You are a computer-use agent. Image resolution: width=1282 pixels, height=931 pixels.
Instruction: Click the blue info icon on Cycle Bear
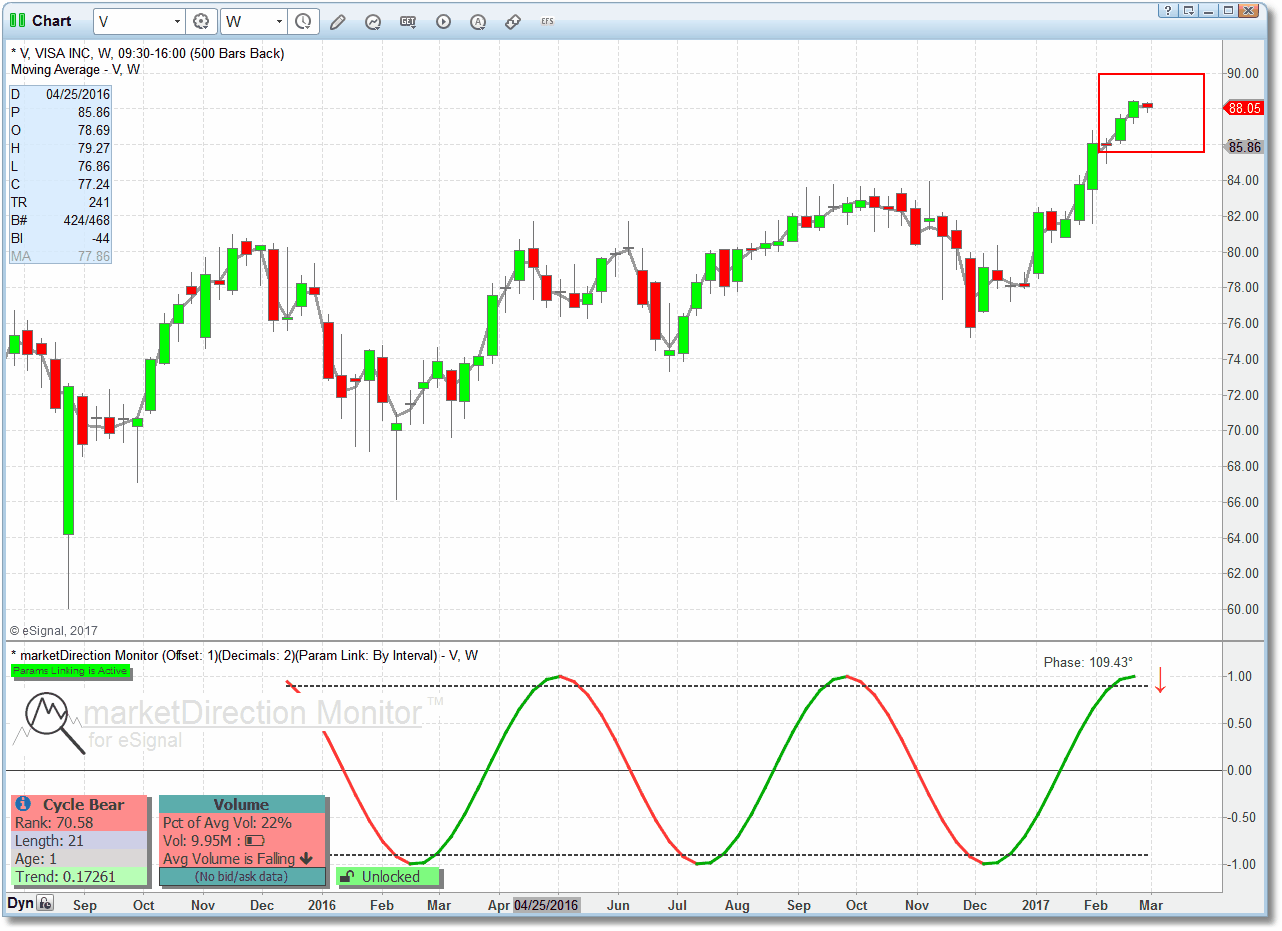coord(24,805)
